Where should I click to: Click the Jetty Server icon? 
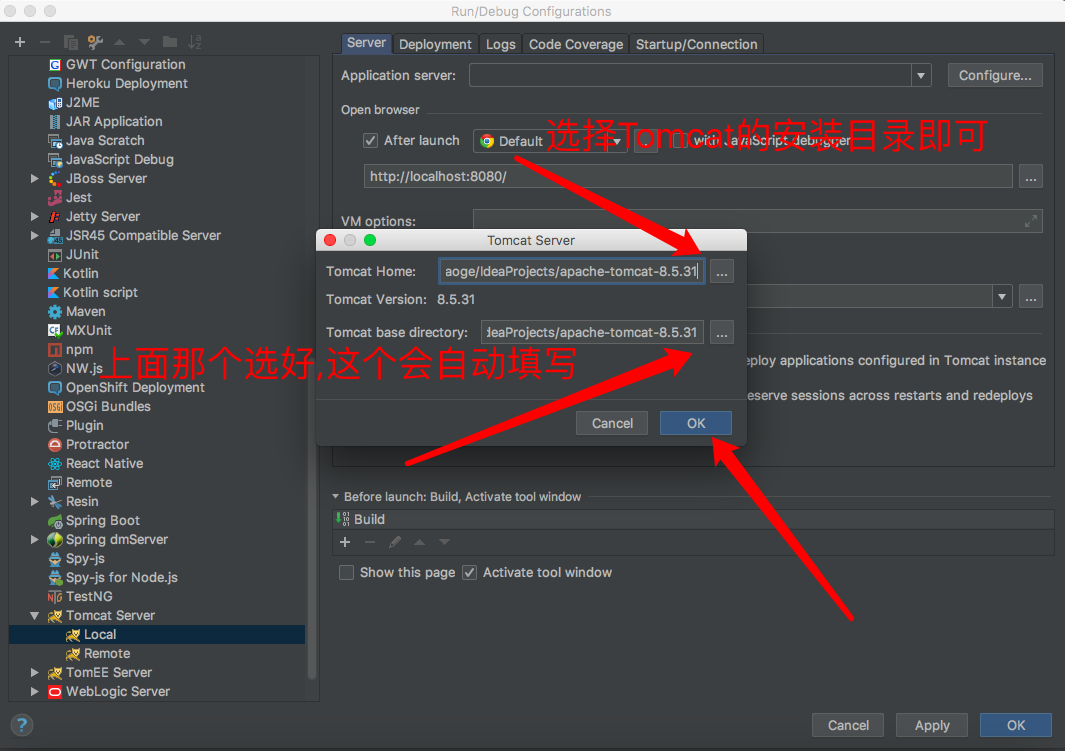tap(55, 217)
